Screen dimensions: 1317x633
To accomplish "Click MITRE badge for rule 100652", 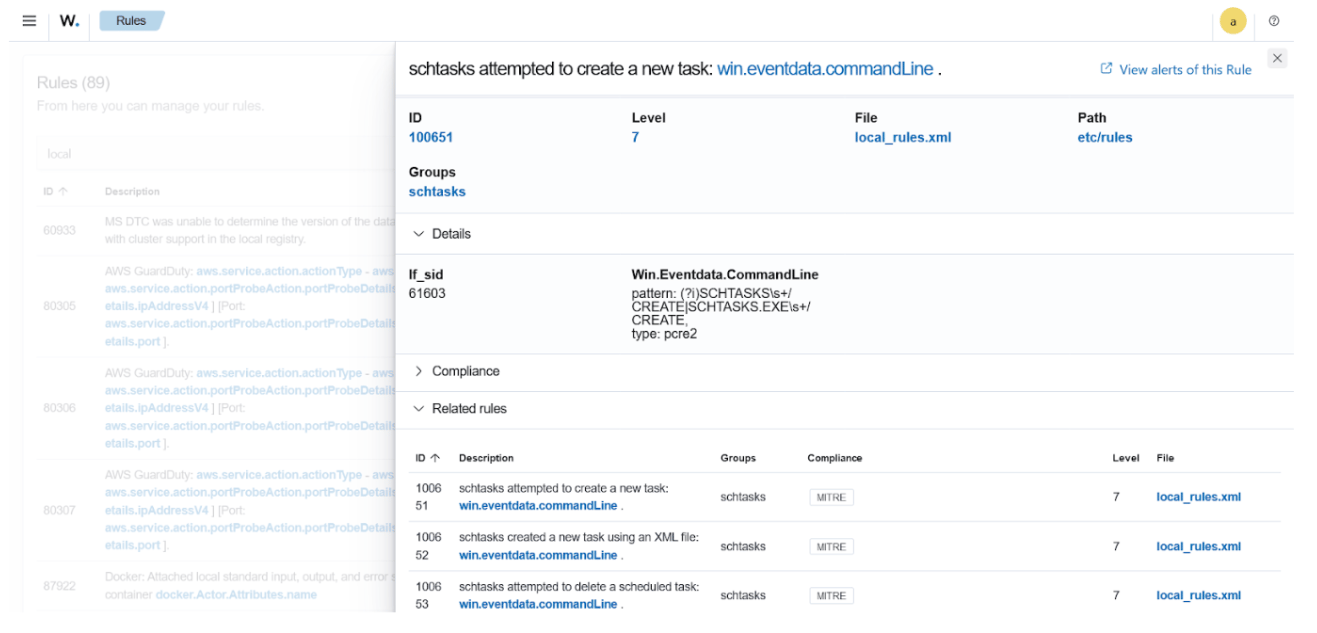I will (831, 547).
